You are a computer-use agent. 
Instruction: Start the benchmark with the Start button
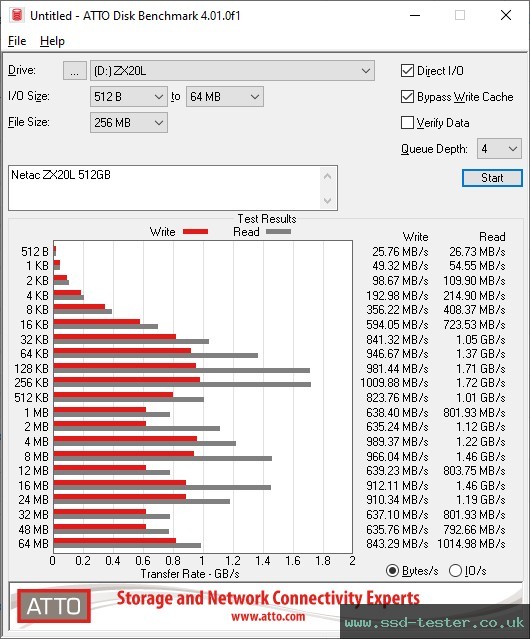492,178
